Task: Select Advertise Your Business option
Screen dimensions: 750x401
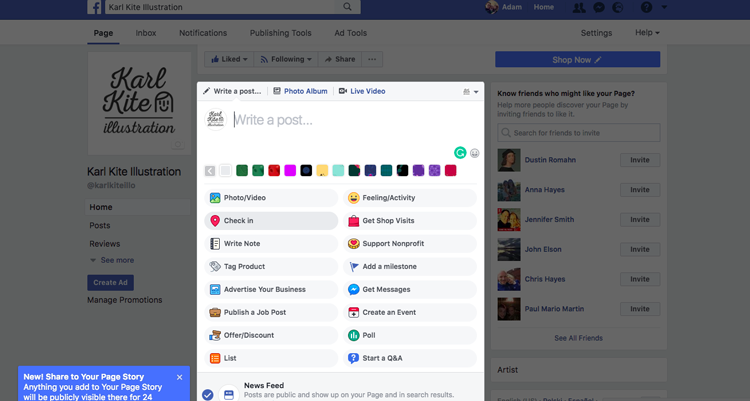Action: 271,290
